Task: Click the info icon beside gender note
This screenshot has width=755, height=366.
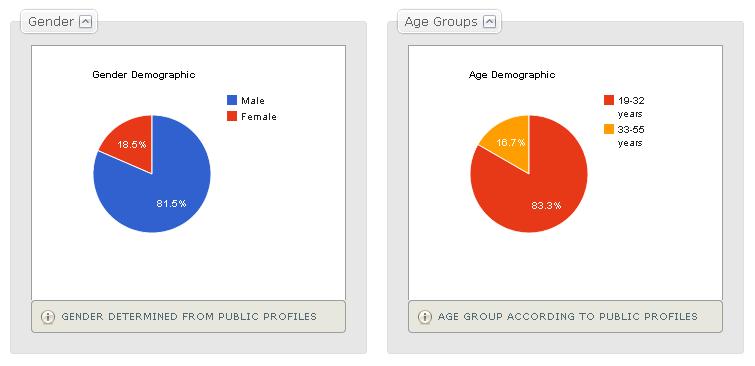Action: (x=48, y=317)
